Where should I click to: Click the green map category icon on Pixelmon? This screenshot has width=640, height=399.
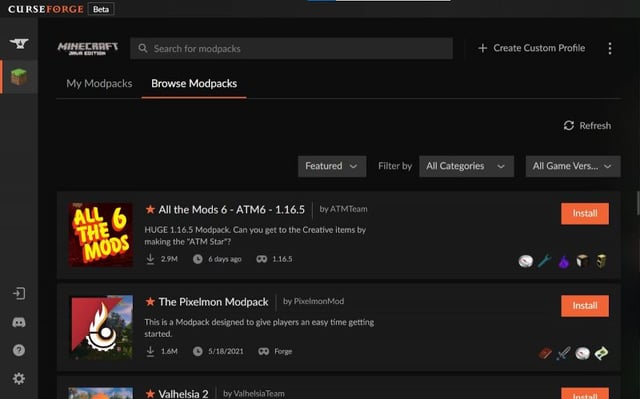coord(601,353)
